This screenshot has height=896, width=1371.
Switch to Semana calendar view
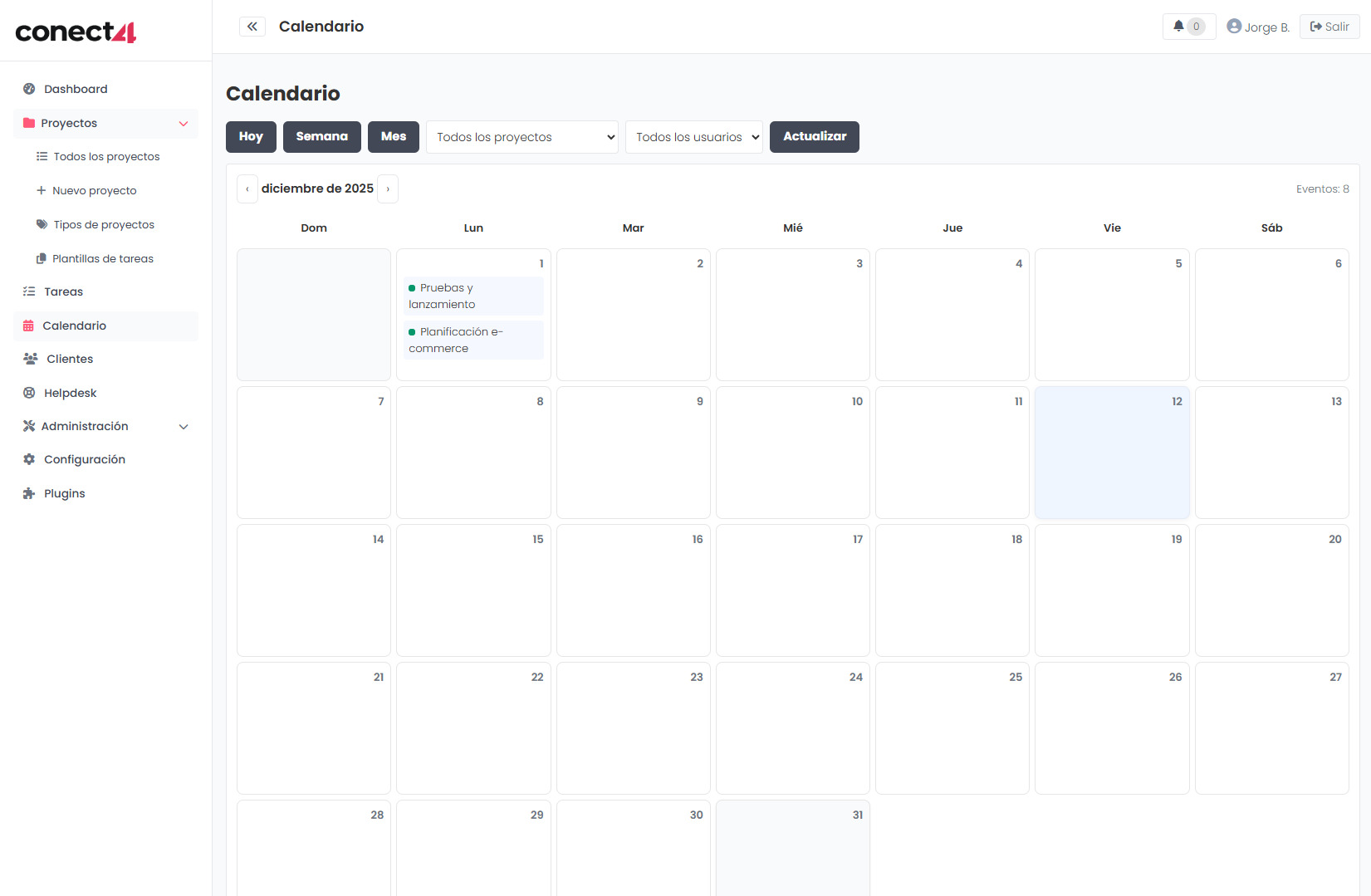click(322, 137)
